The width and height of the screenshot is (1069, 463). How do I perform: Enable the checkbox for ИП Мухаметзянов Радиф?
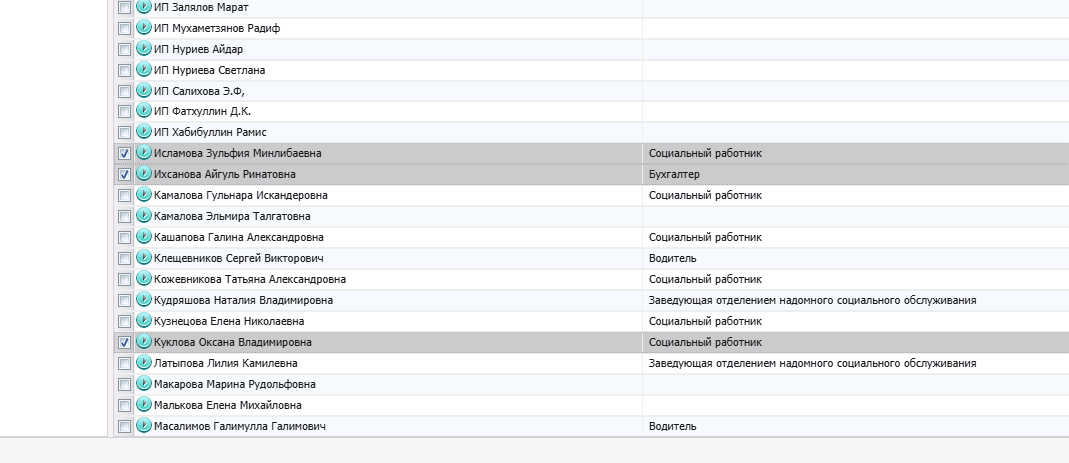(125, 28)
